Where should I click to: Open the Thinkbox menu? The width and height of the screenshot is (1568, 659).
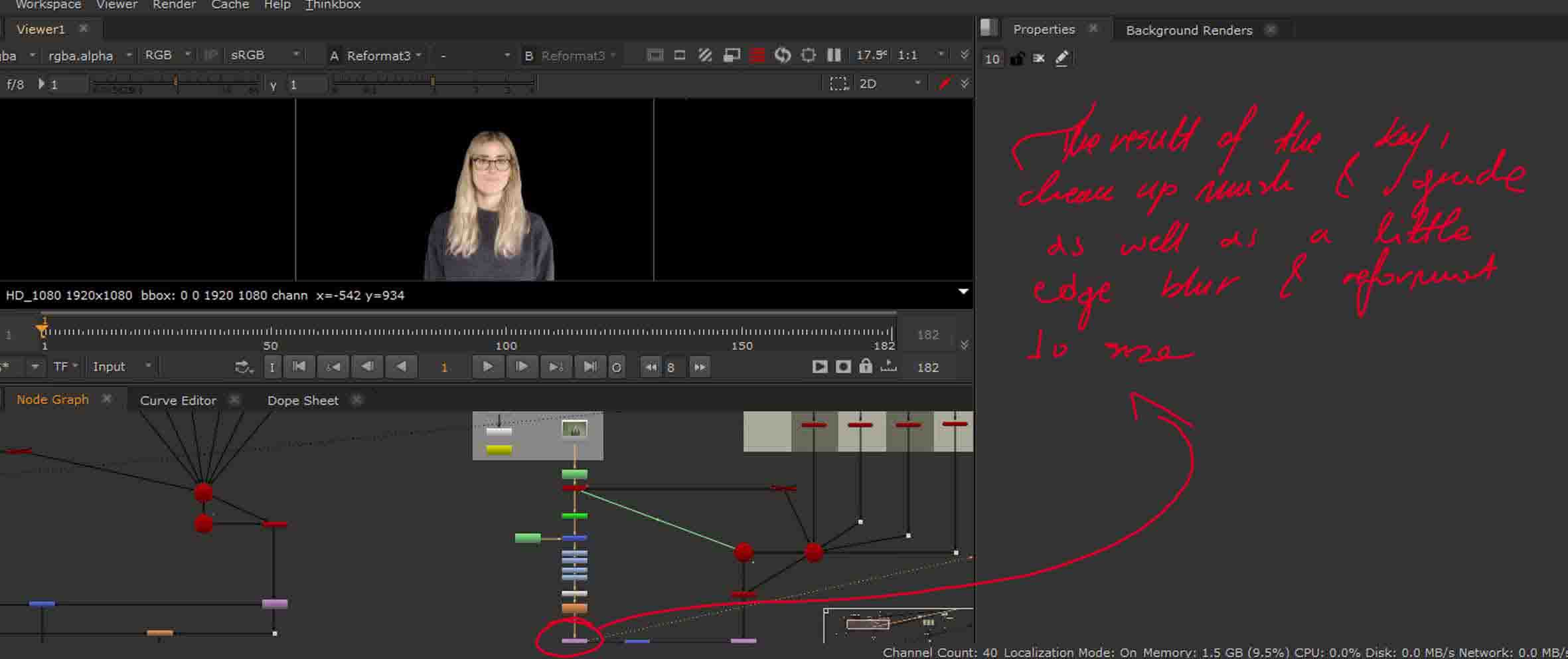(x=333, y=5)
